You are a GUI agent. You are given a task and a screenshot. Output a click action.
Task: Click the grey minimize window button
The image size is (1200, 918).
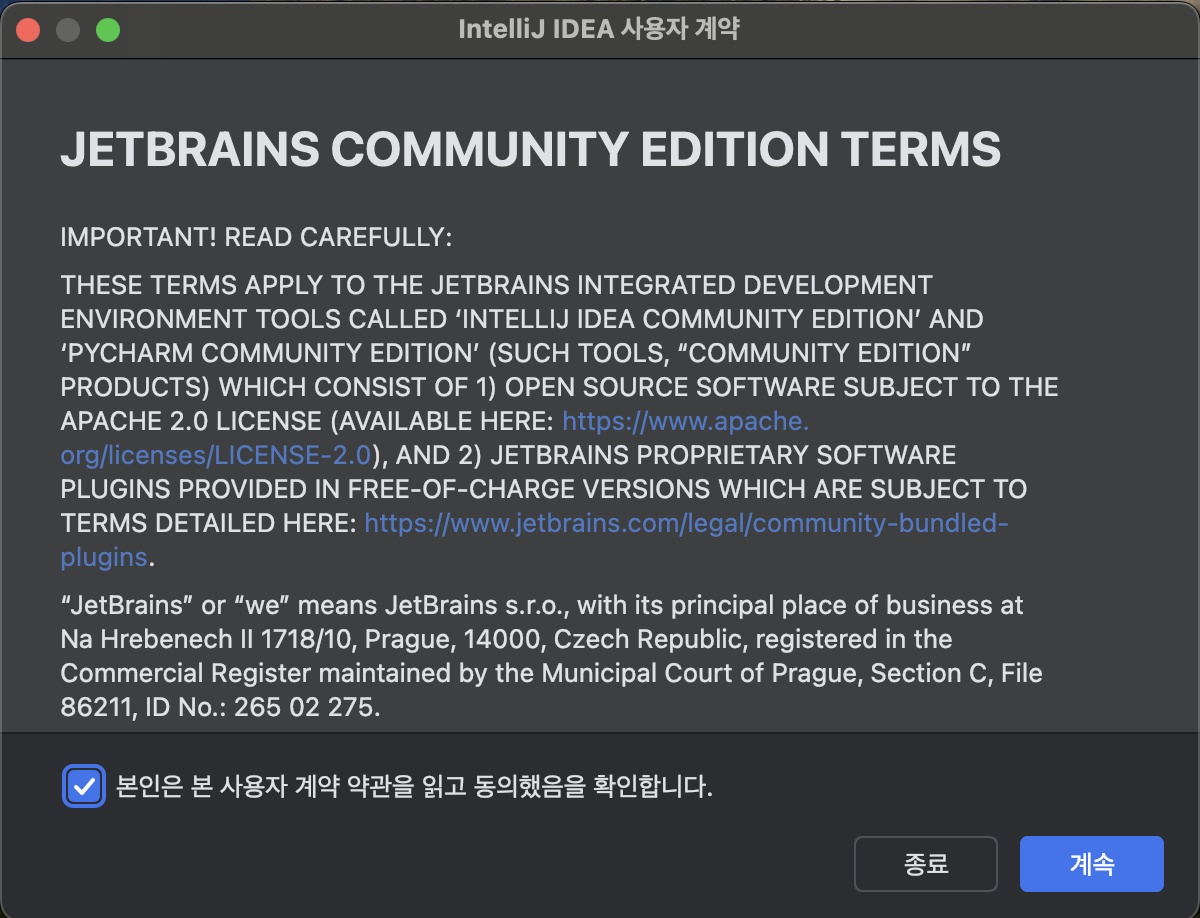(x=68, y=30)
